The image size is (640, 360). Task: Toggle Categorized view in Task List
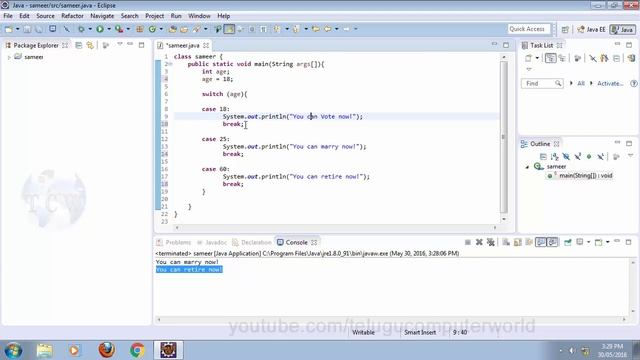coord(550,58)
